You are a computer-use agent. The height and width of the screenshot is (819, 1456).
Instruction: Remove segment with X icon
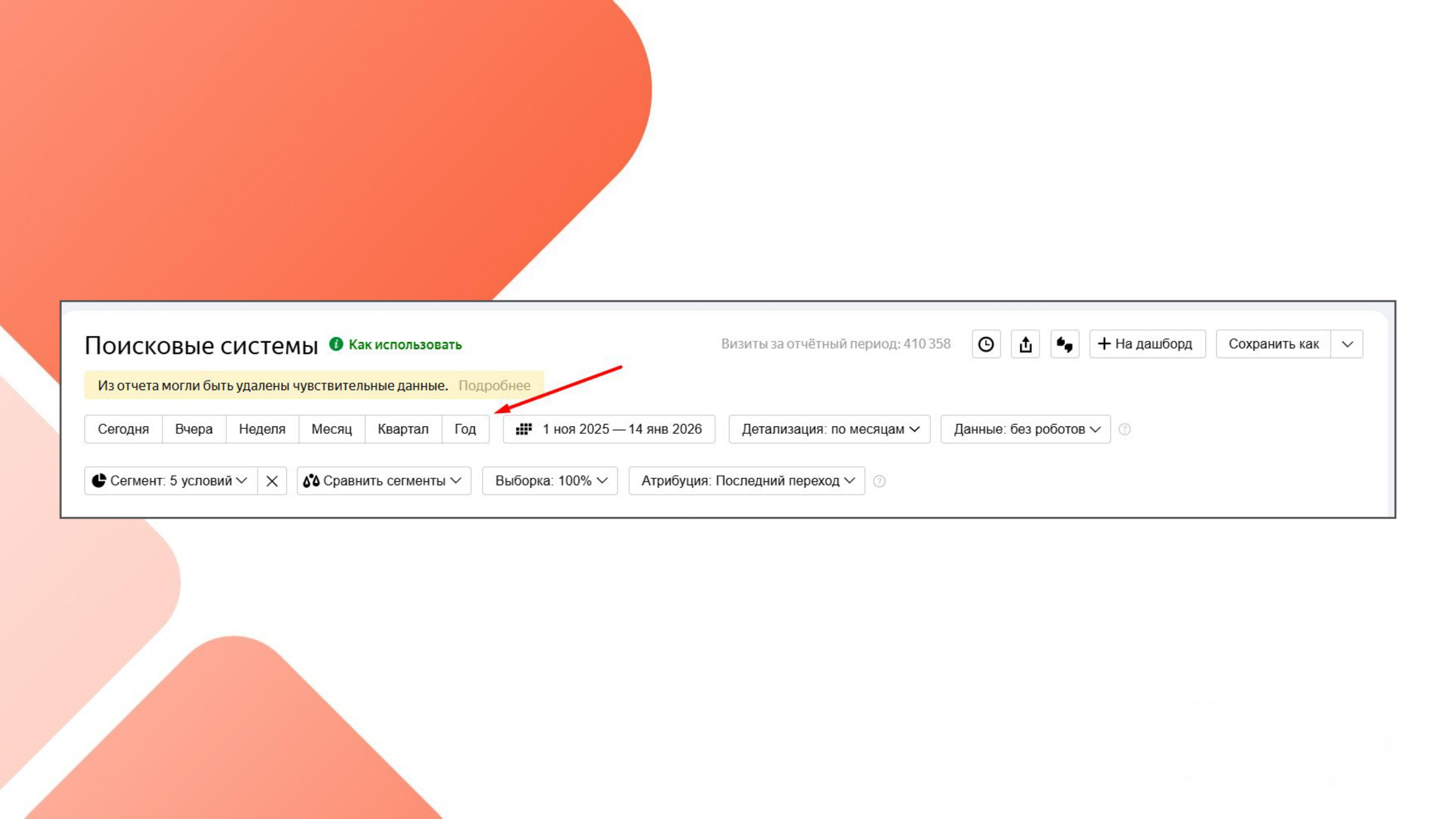272,481
